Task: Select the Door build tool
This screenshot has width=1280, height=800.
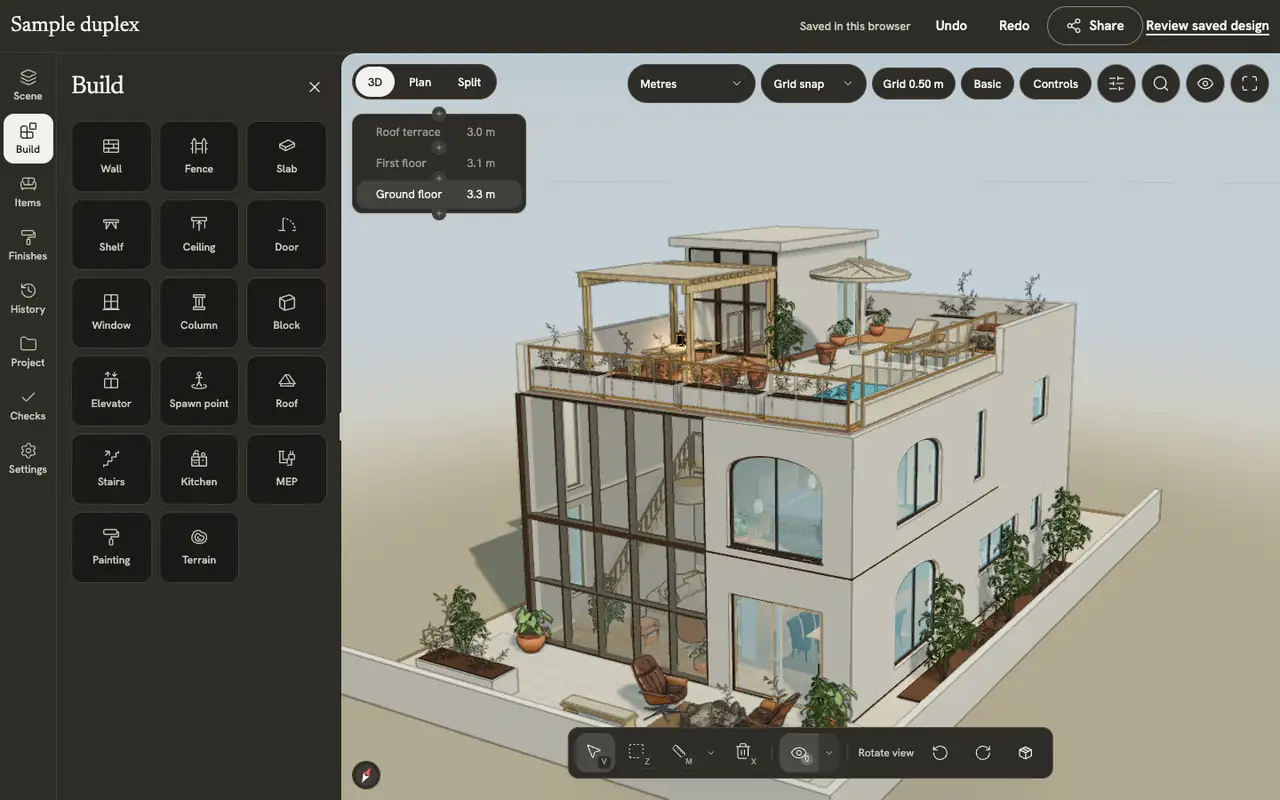Action: [x=287, y=234]
